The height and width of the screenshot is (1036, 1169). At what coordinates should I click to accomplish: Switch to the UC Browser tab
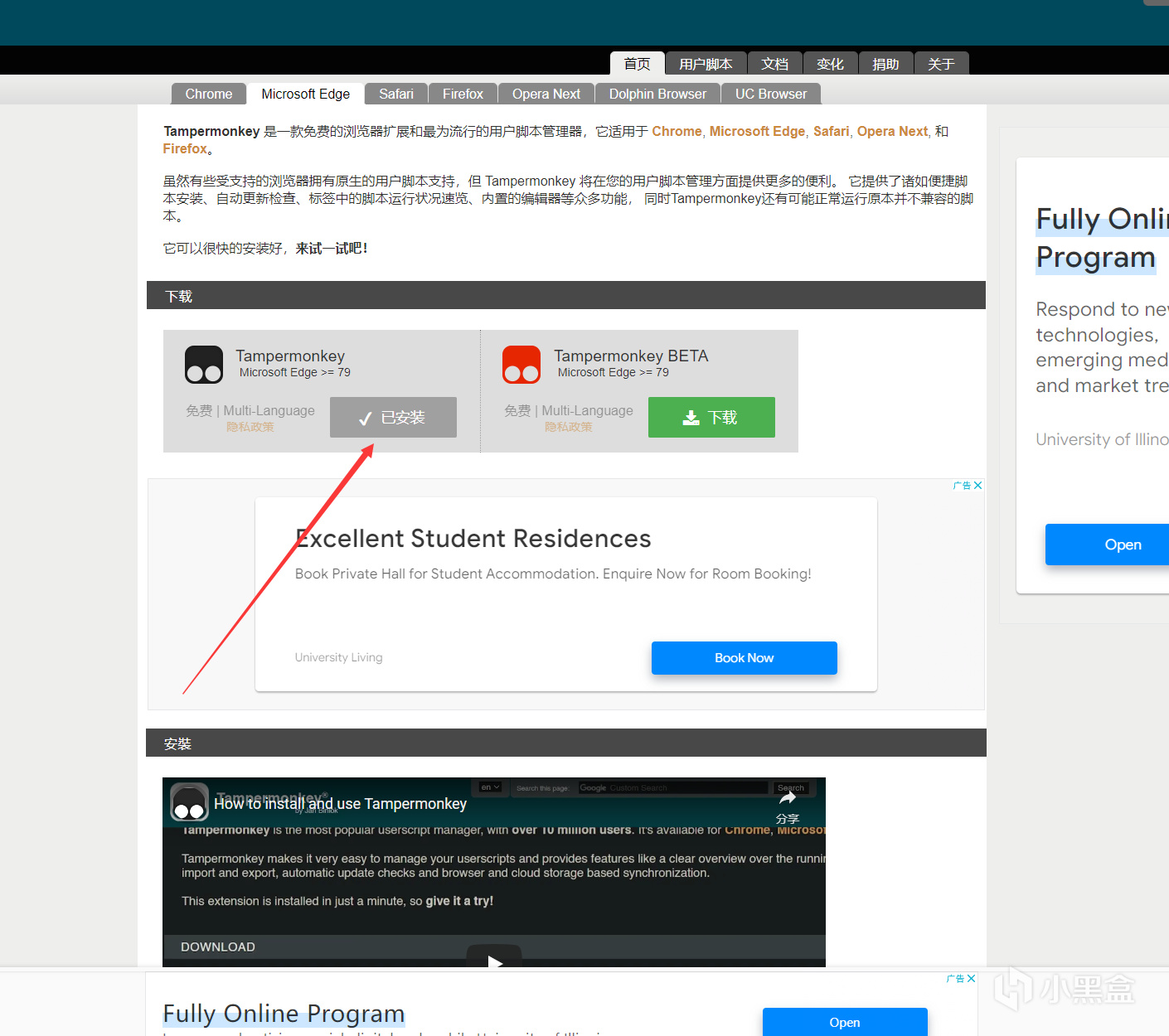[x=771, y=94]
